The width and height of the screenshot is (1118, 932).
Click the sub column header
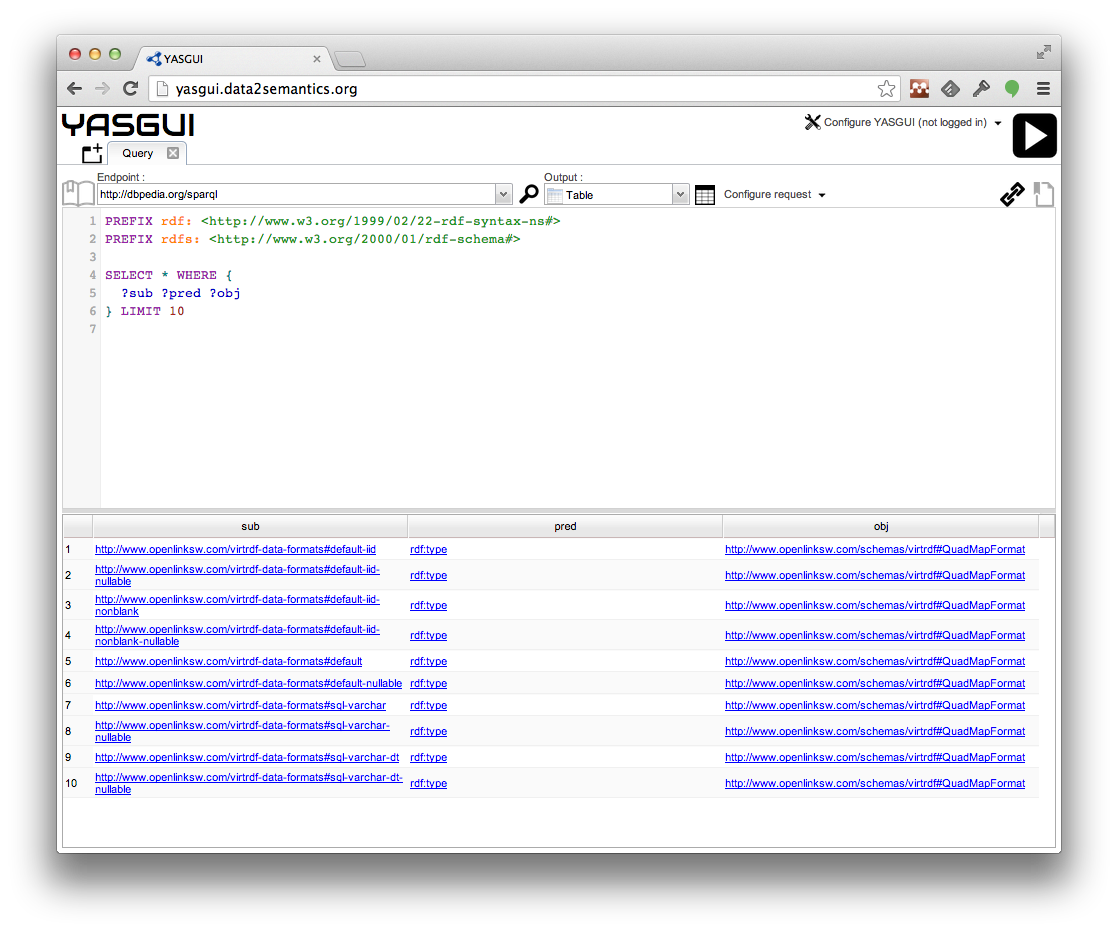[x=250, y=526]
